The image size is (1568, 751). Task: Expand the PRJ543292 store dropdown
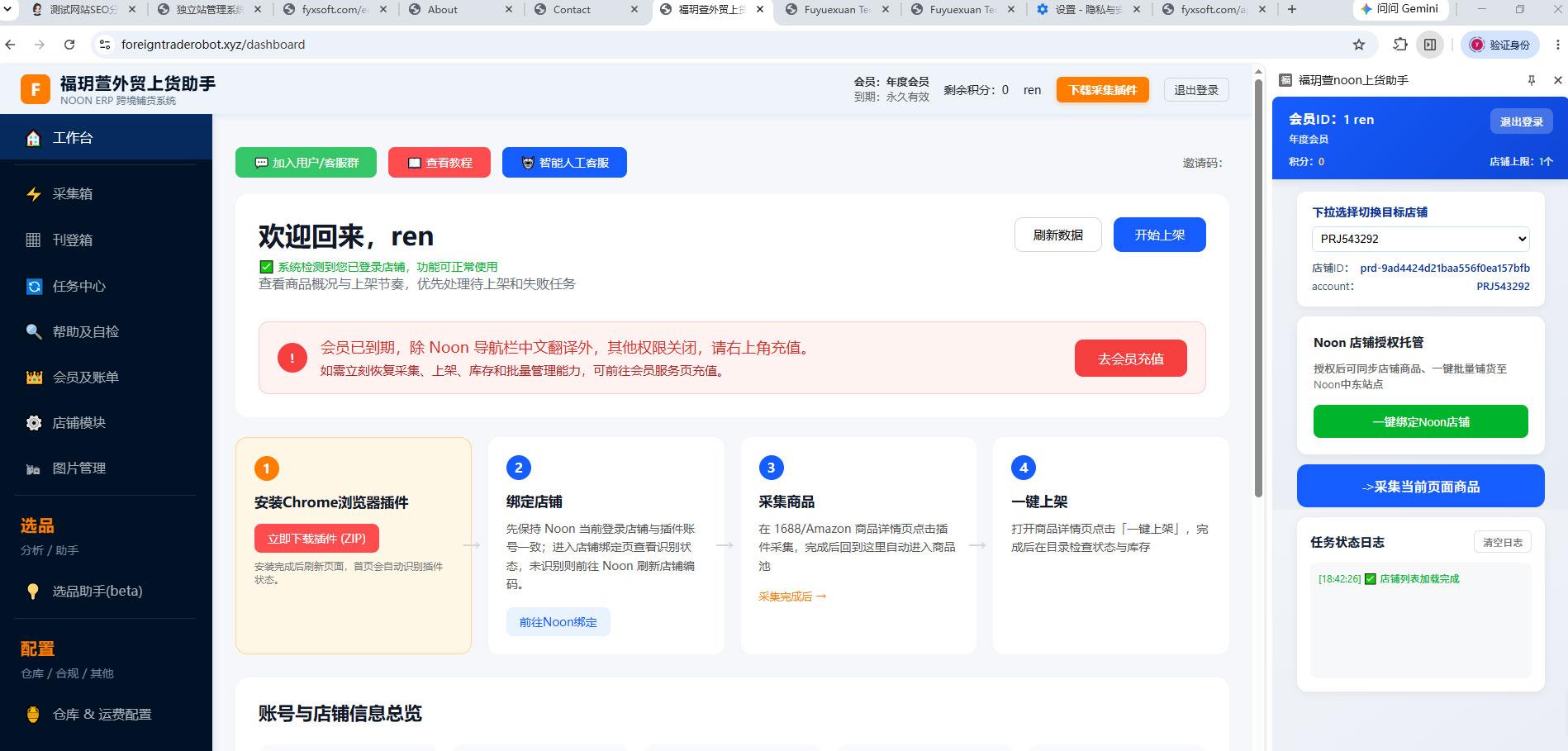point(1420,239)
